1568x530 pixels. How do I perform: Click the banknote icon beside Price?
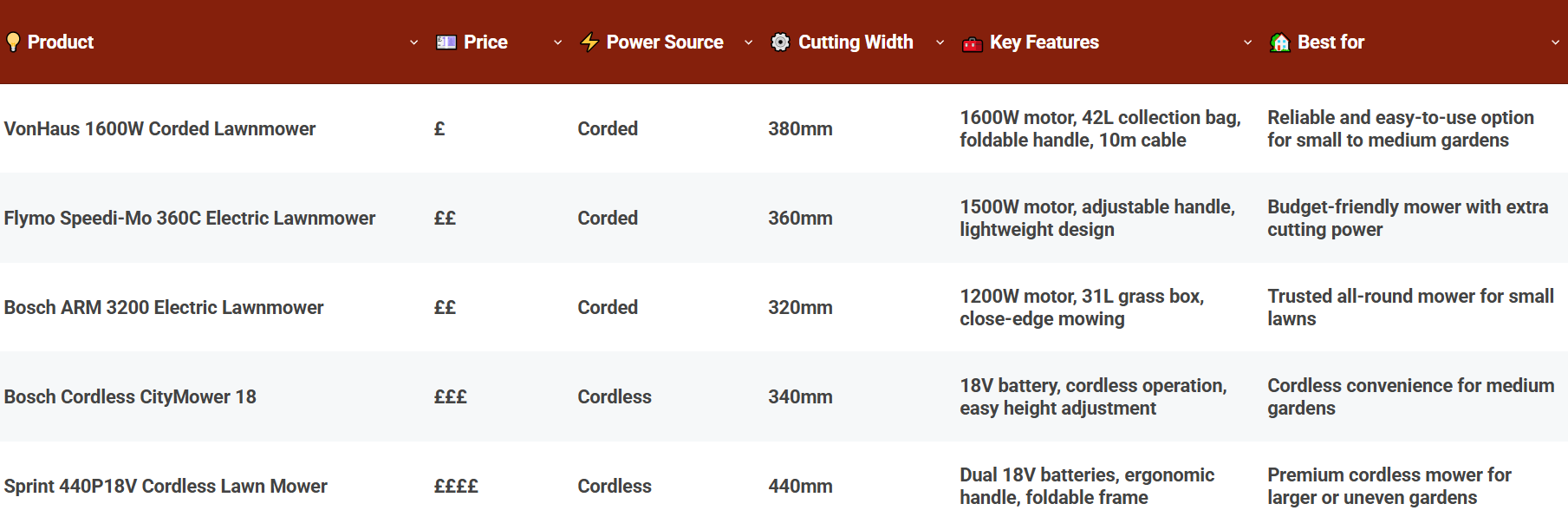[446, 43]
